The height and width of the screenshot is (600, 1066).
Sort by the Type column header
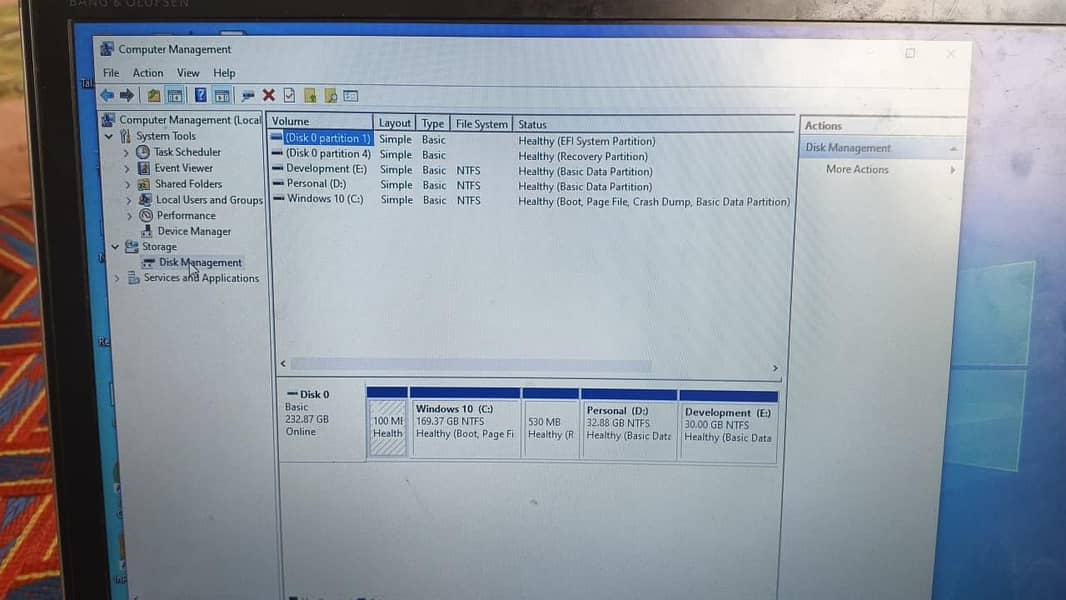432,124
